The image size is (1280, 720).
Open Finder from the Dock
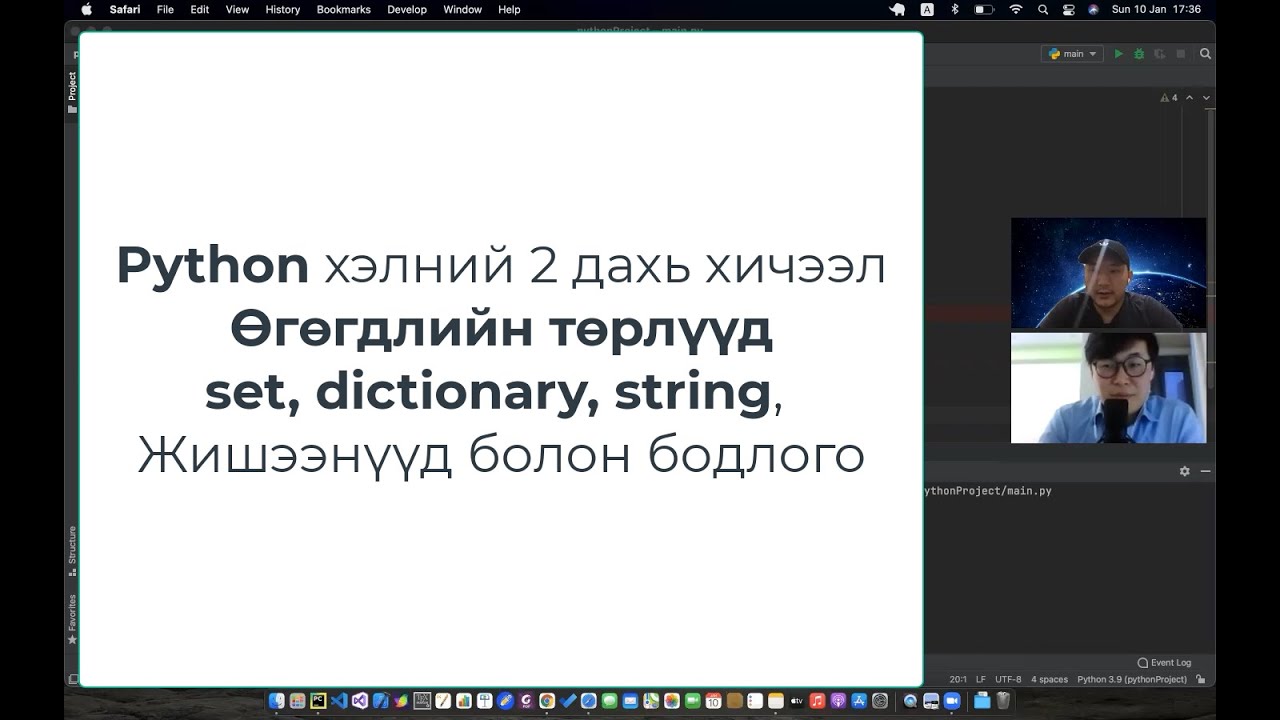(276, 701)
